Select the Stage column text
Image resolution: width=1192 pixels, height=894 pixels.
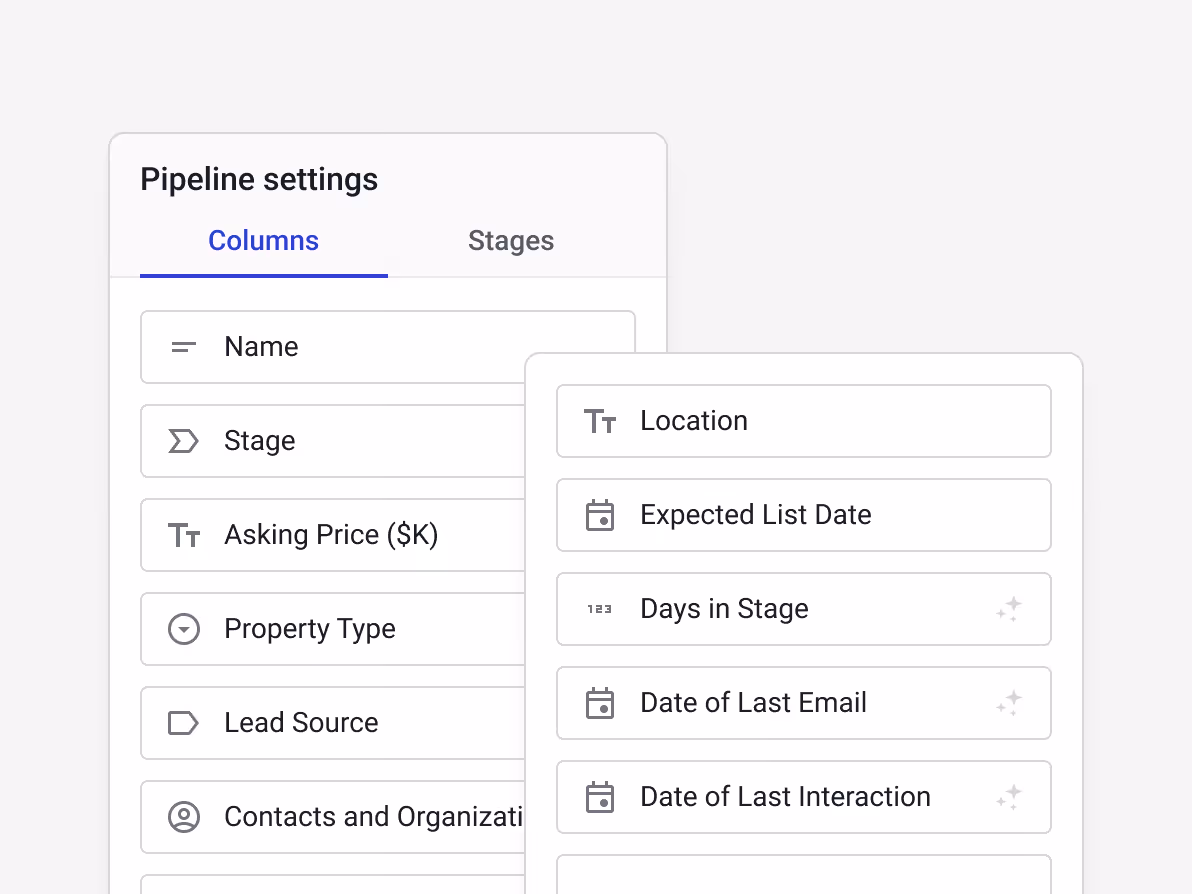(x=259, y=441)
